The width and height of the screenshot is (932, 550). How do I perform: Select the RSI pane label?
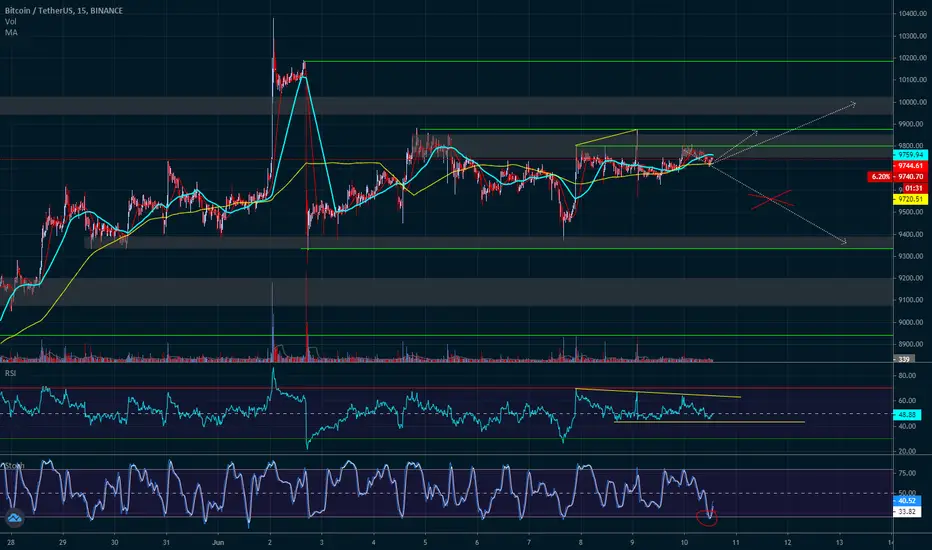click(x=11, y=373)
